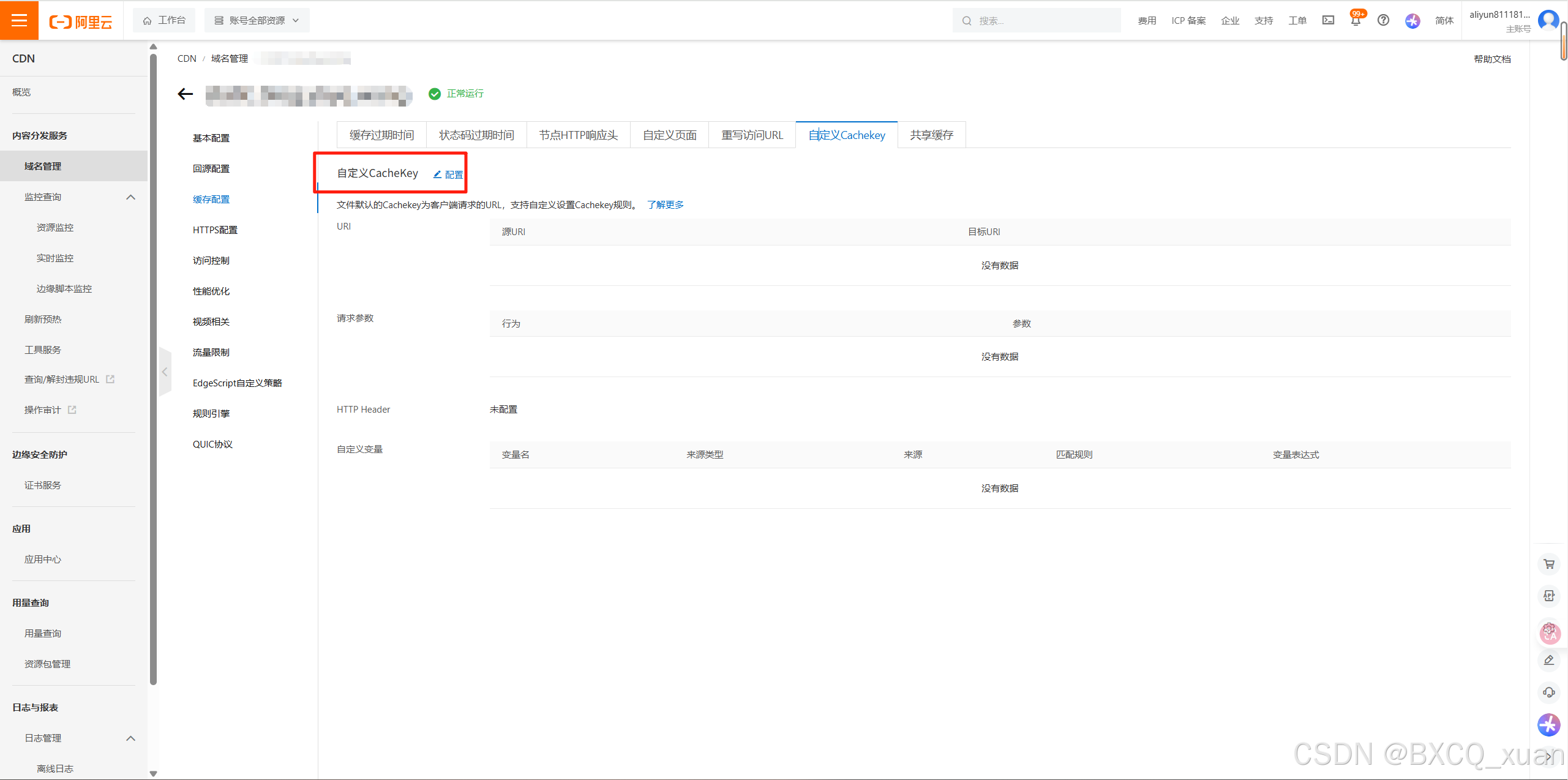This screenshot has width=1568, height=780.
Task: Click the back arrow beside domain name
Action: pyautogui.click(x=185, y=94)
